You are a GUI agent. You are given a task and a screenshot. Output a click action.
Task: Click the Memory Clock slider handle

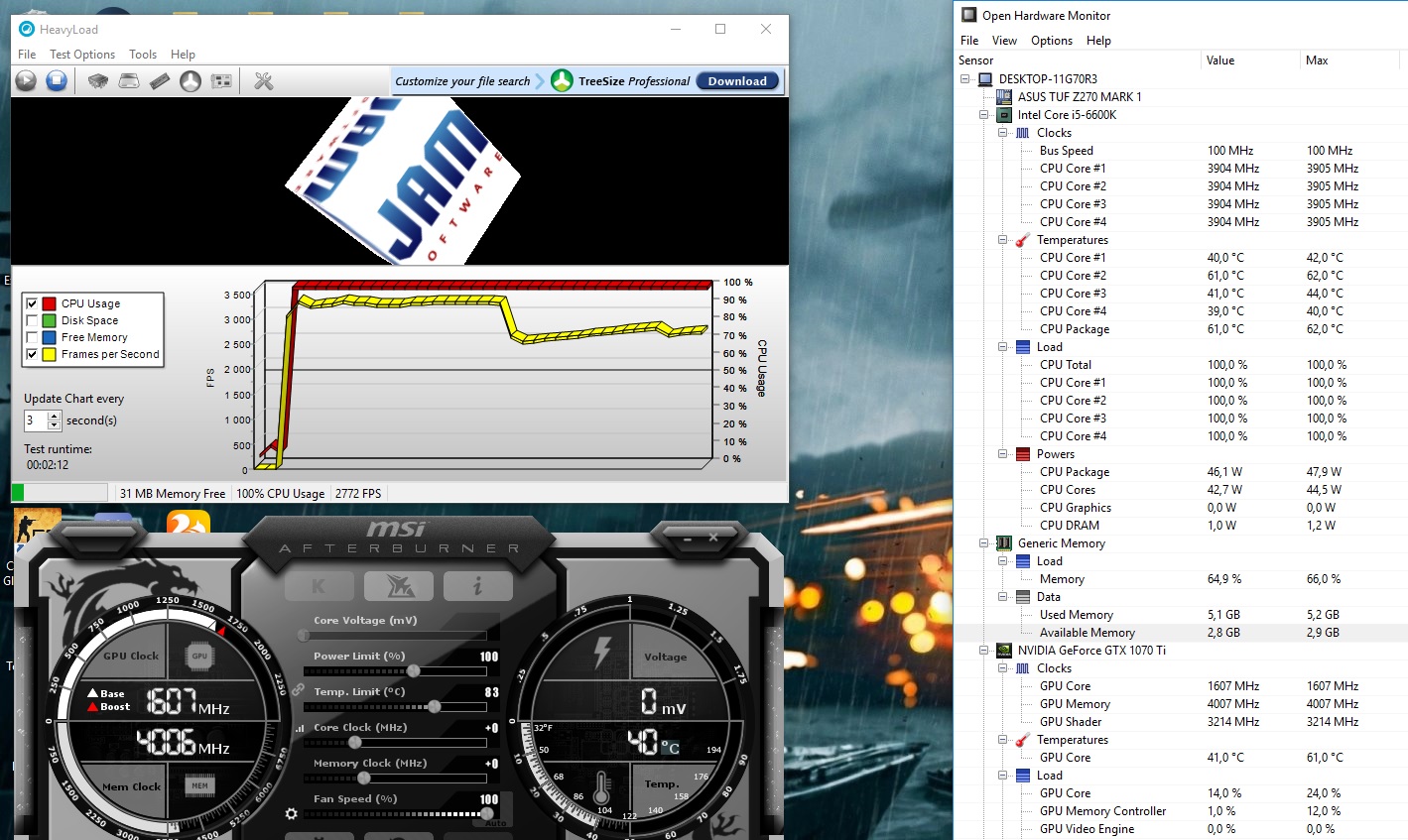363,779
